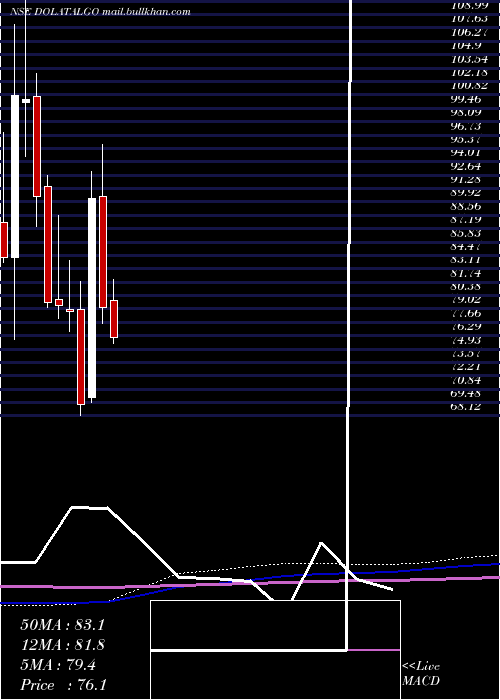The image size is (500, 700).
Task: Click the 76.29 price level label
Action: (x=466, y=327)
